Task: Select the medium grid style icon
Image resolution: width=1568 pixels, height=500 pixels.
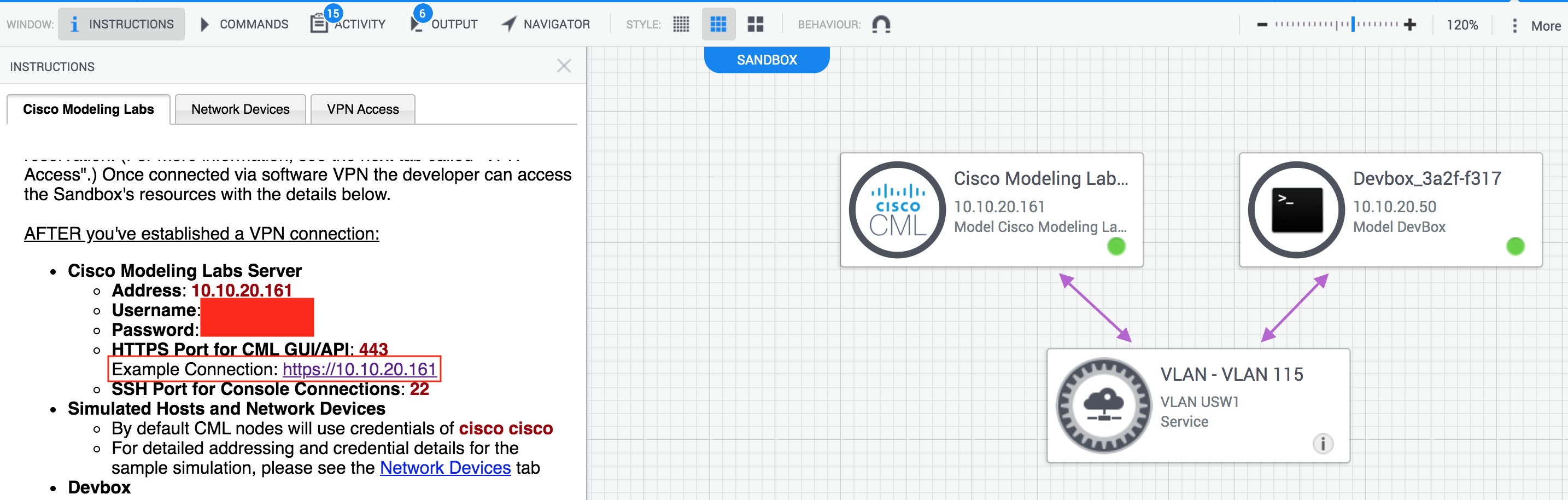Action: [718, 25]
